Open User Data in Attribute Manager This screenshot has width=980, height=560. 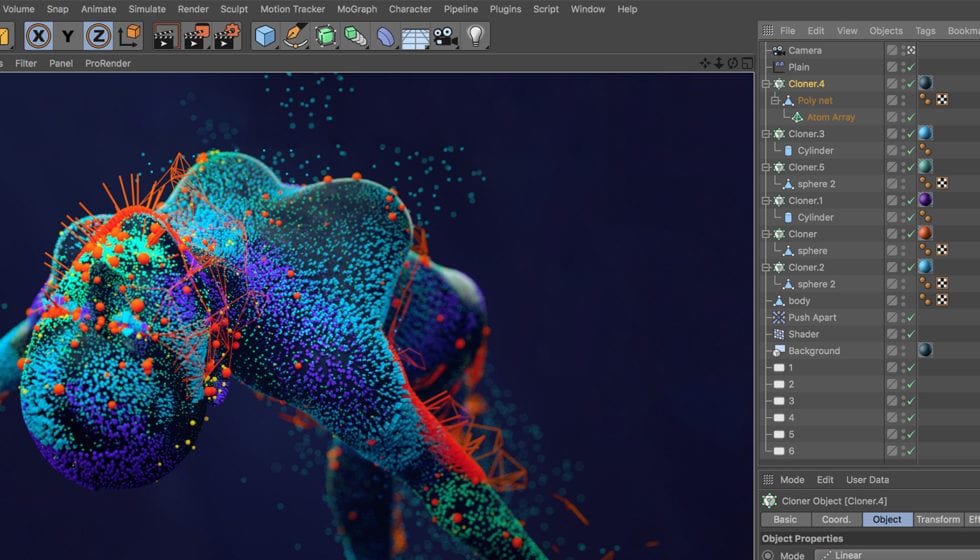[x=868, y=480]
